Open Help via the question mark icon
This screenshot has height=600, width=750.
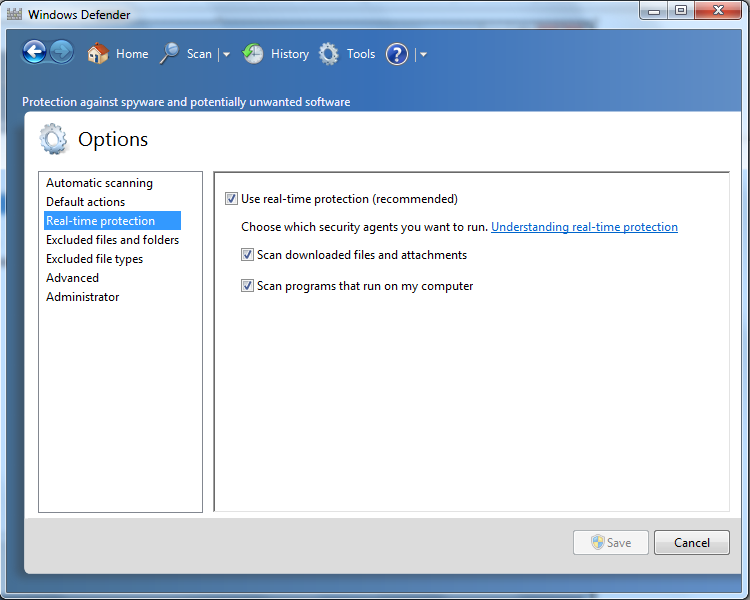[397, 54]
